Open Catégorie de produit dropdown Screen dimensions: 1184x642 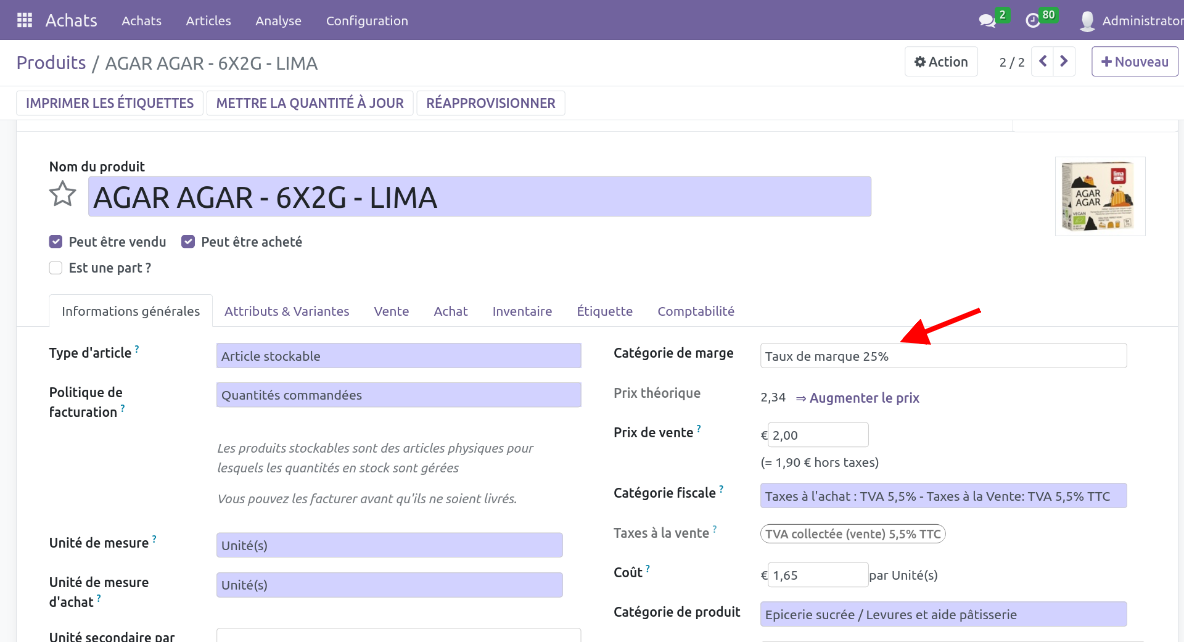point(943,614)
